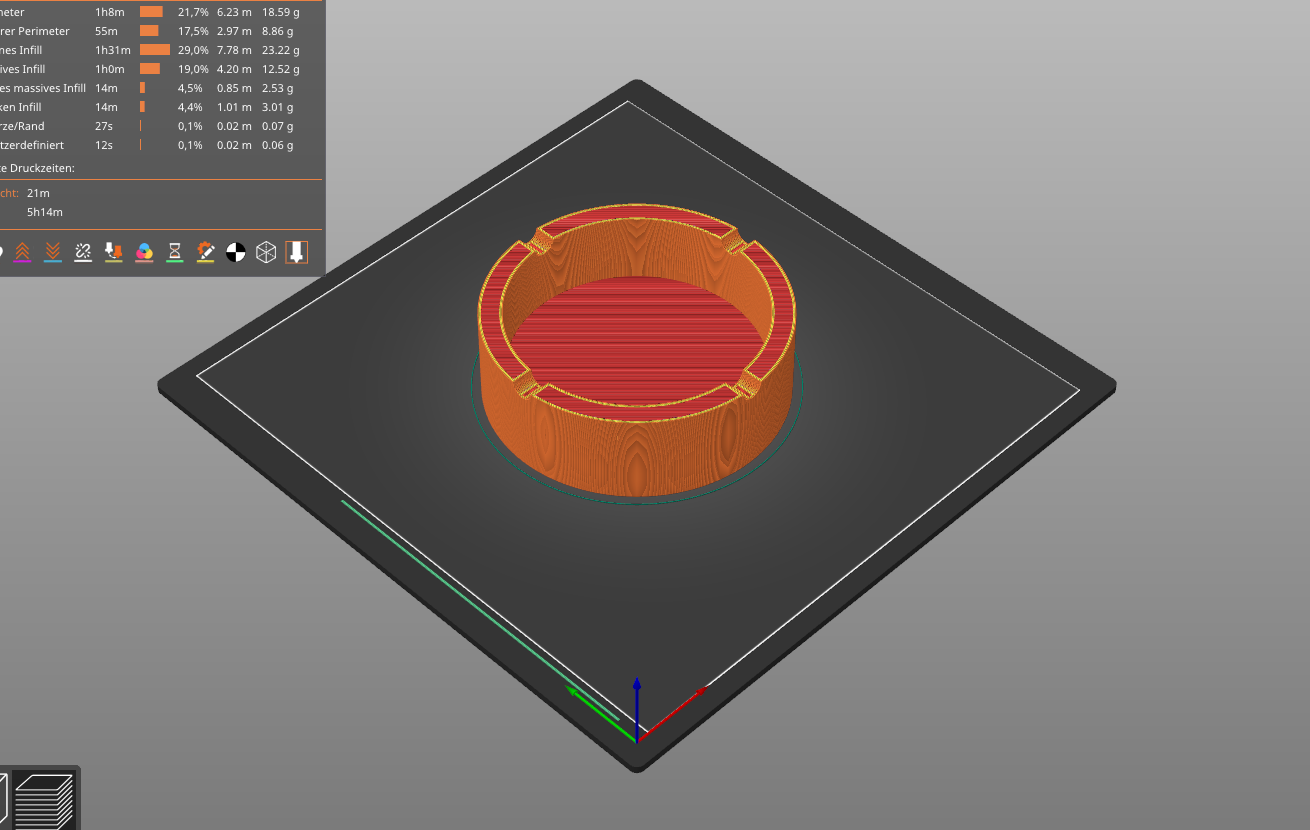
Task: Toggle print pauses hourglass icon
Action: tap(174, 252)
